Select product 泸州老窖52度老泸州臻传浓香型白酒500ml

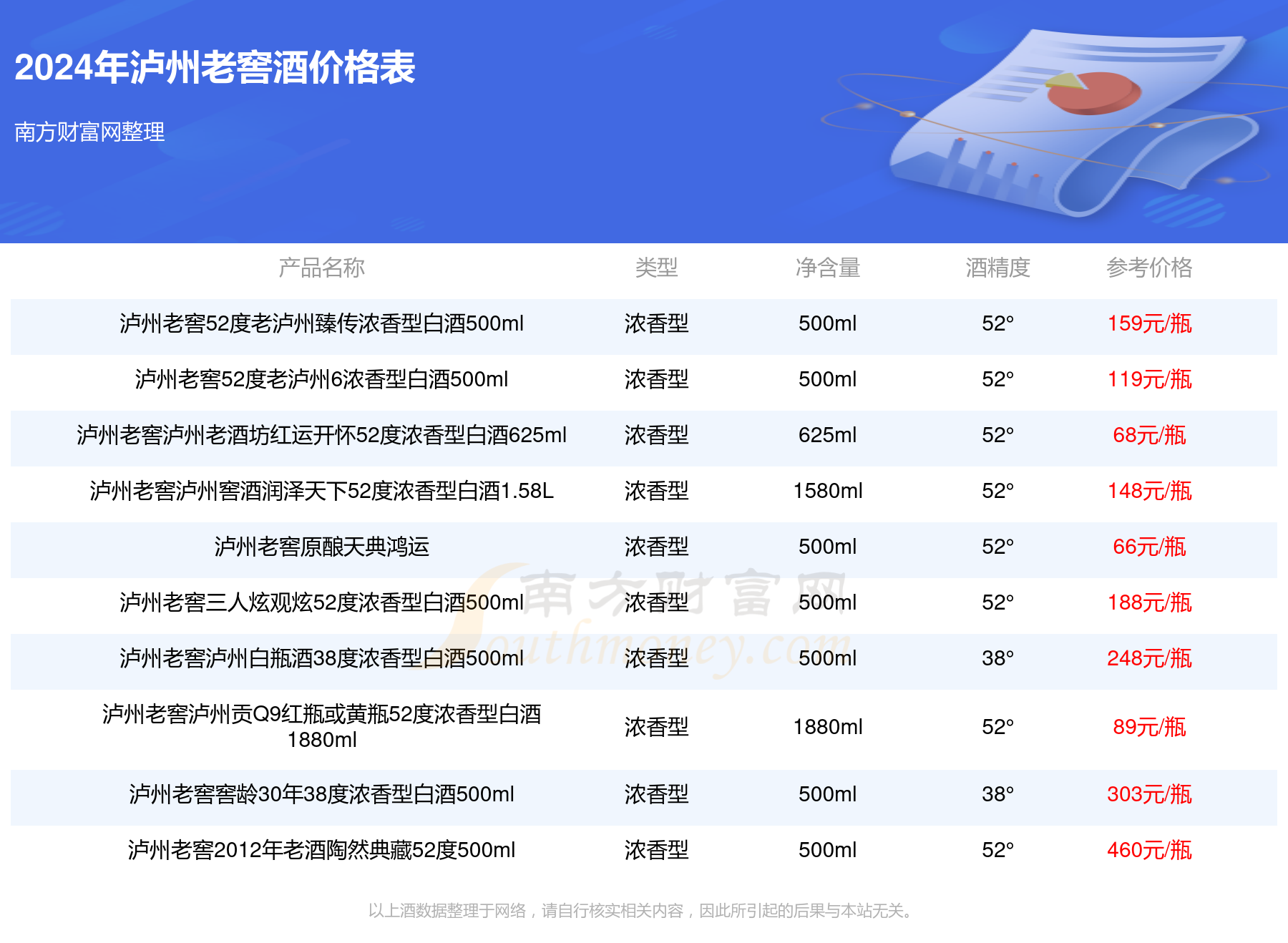(321, 323)
